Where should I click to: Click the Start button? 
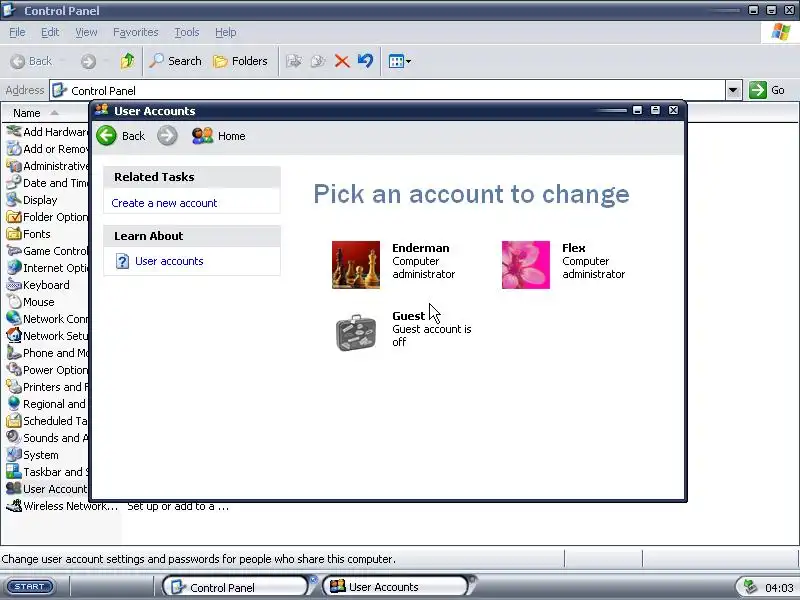tap(31, 587)
